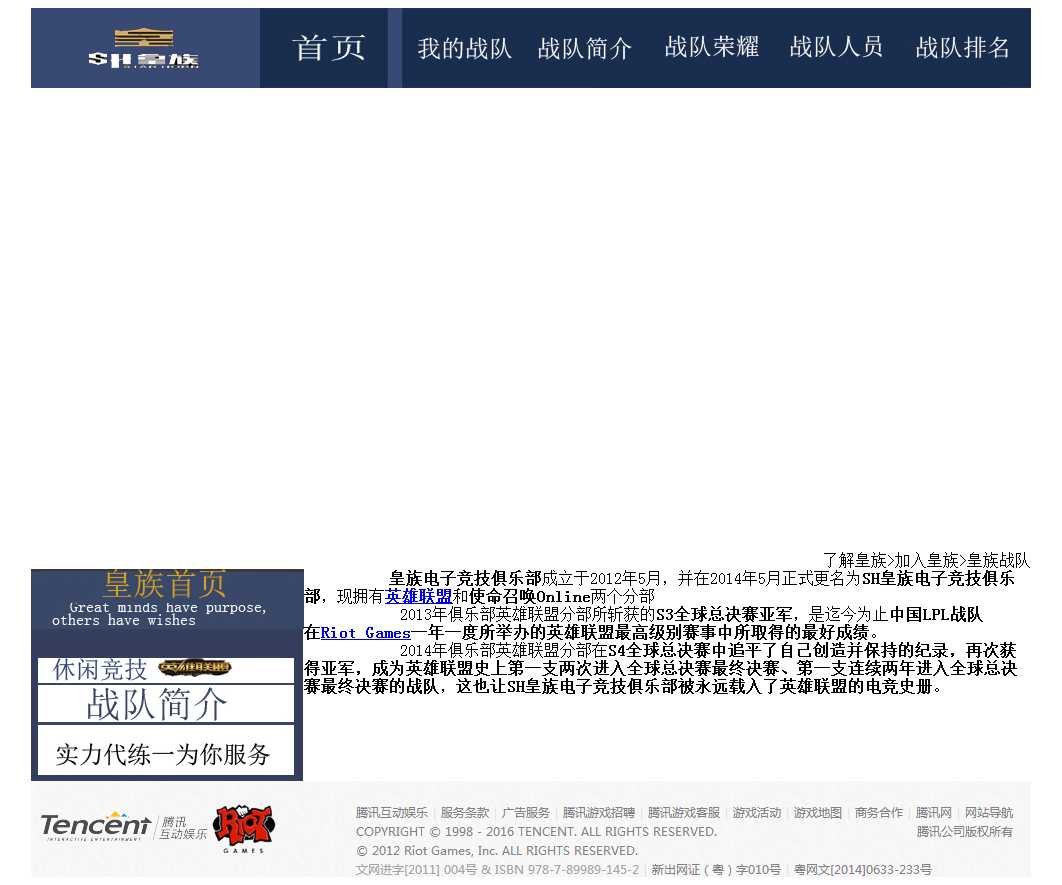The height and width of the screenshot is (885, 1062).
Task: Open 战队人员 navigation item
Action: (836, 47)
